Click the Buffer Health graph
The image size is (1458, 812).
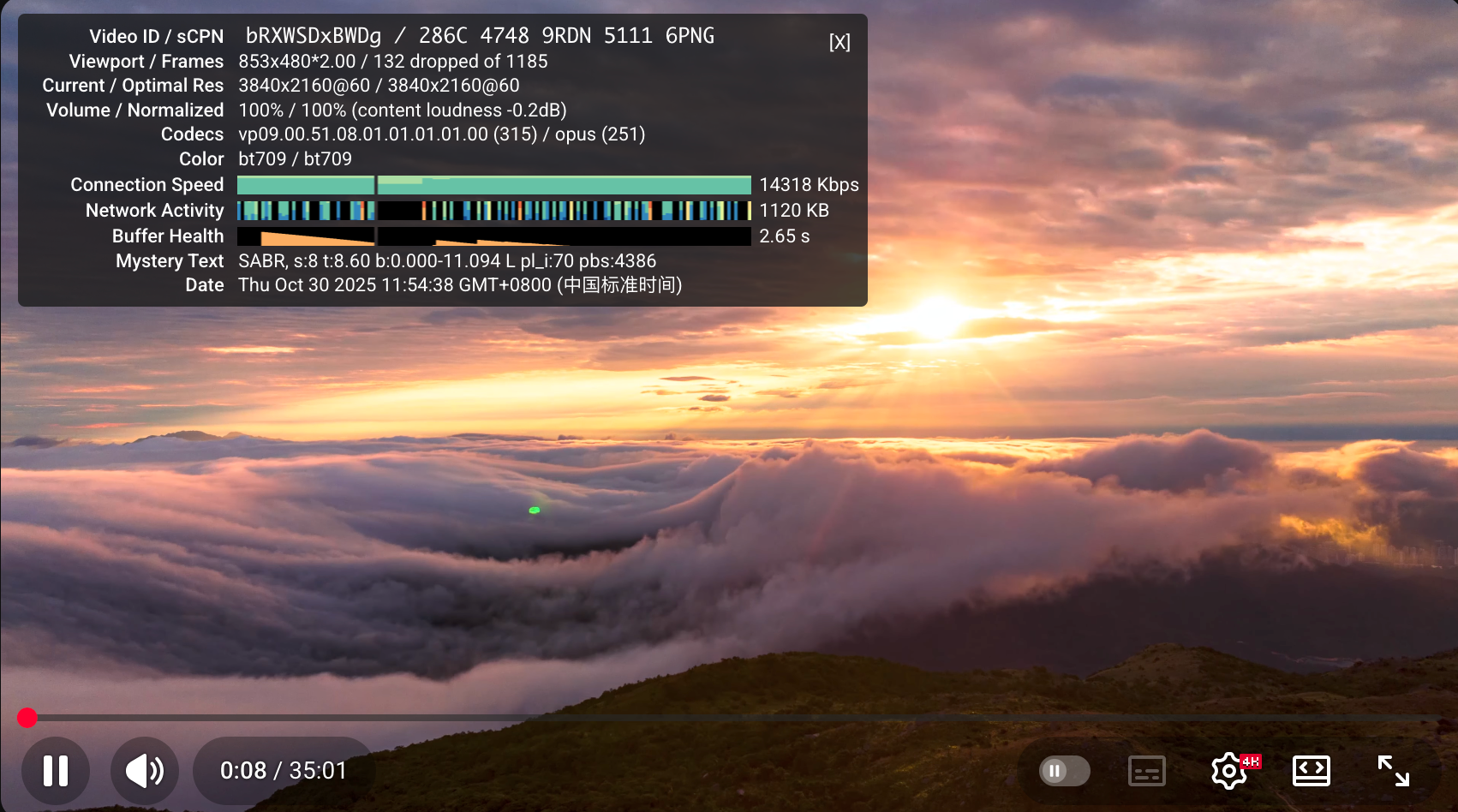tap(493, 236)
